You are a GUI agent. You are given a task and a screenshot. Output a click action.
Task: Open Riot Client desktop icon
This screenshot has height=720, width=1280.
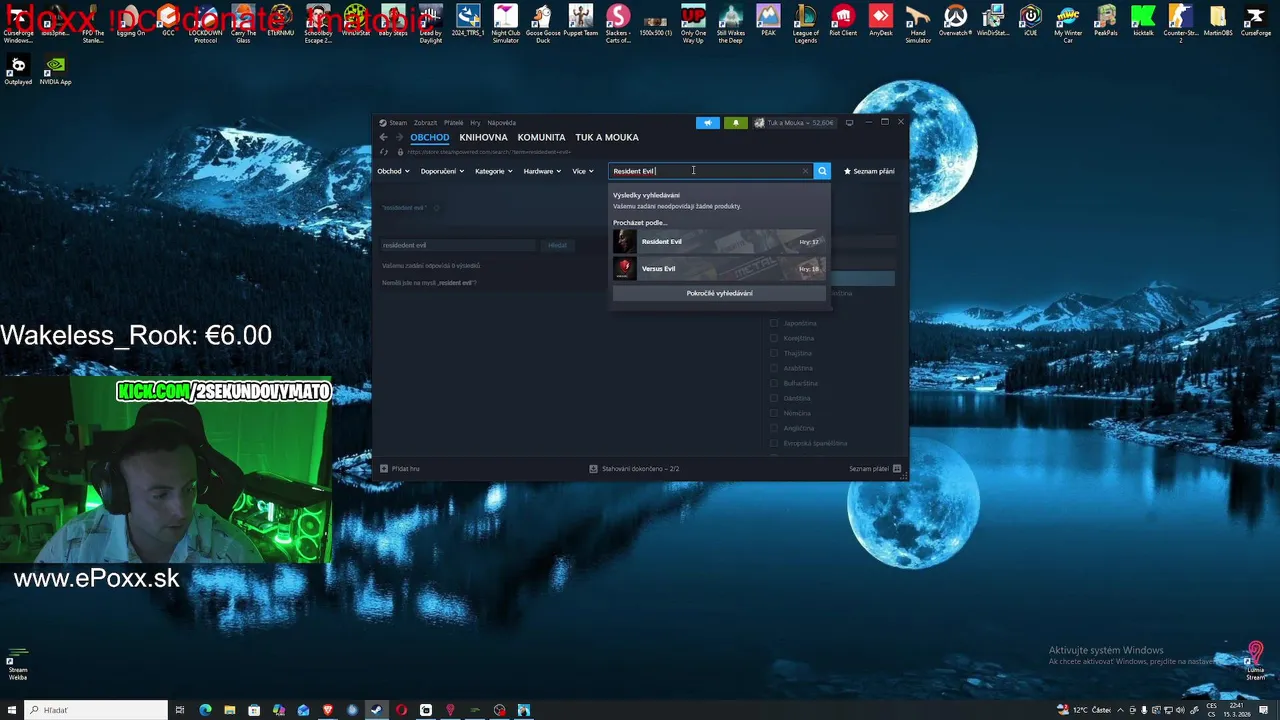pos(843,21)
